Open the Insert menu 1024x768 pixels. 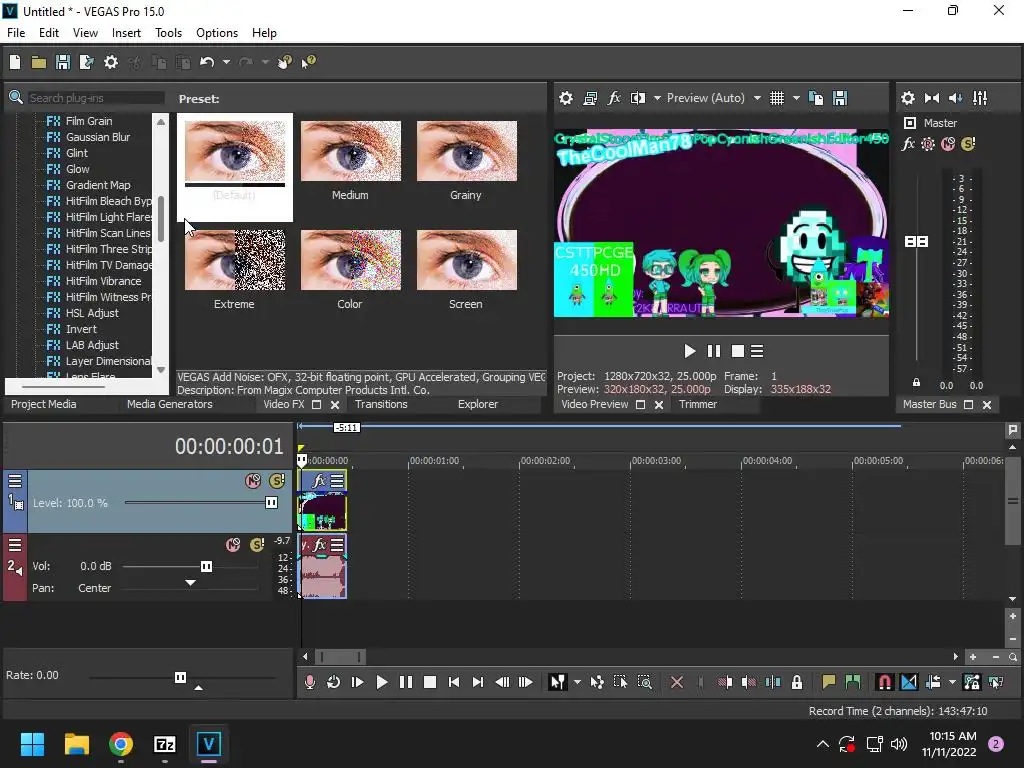126,33
